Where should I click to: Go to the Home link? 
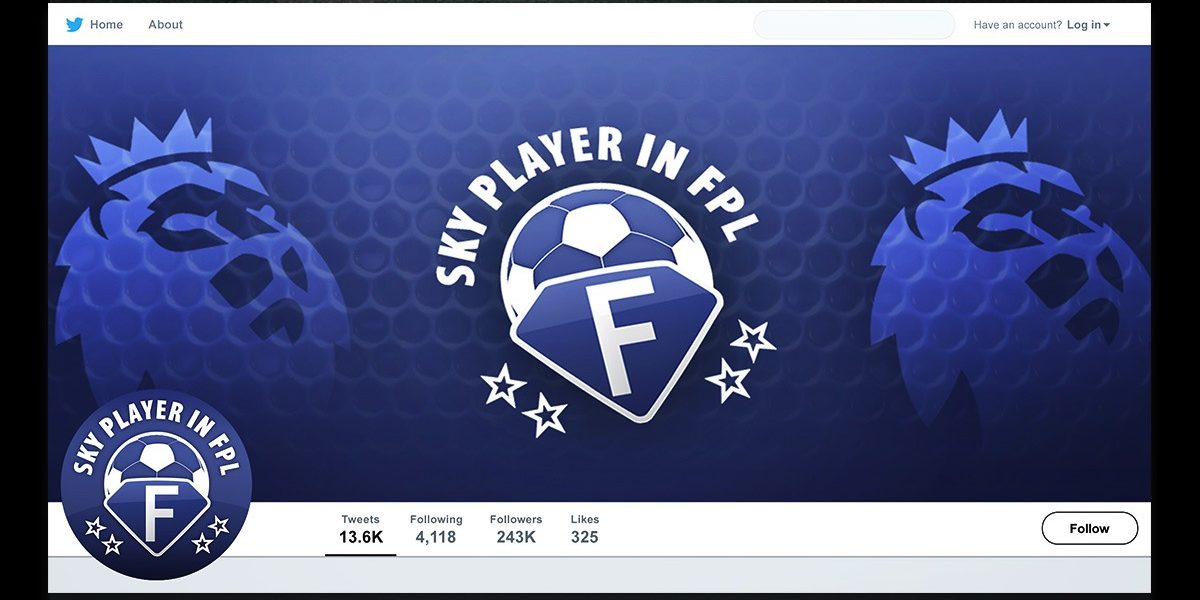tap(106, 25)
